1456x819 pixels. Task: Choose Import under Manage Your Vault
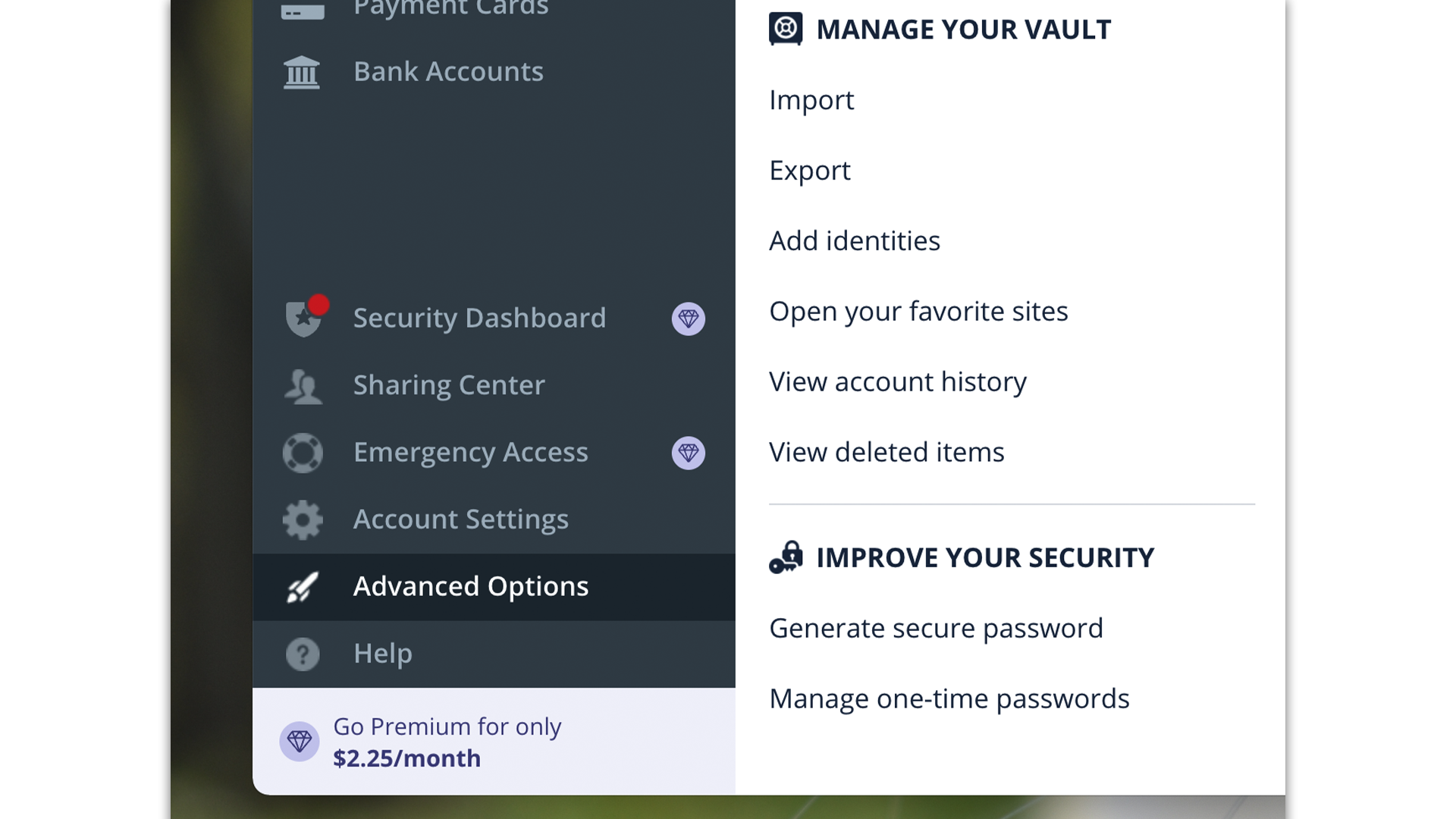tap(811, 100)
